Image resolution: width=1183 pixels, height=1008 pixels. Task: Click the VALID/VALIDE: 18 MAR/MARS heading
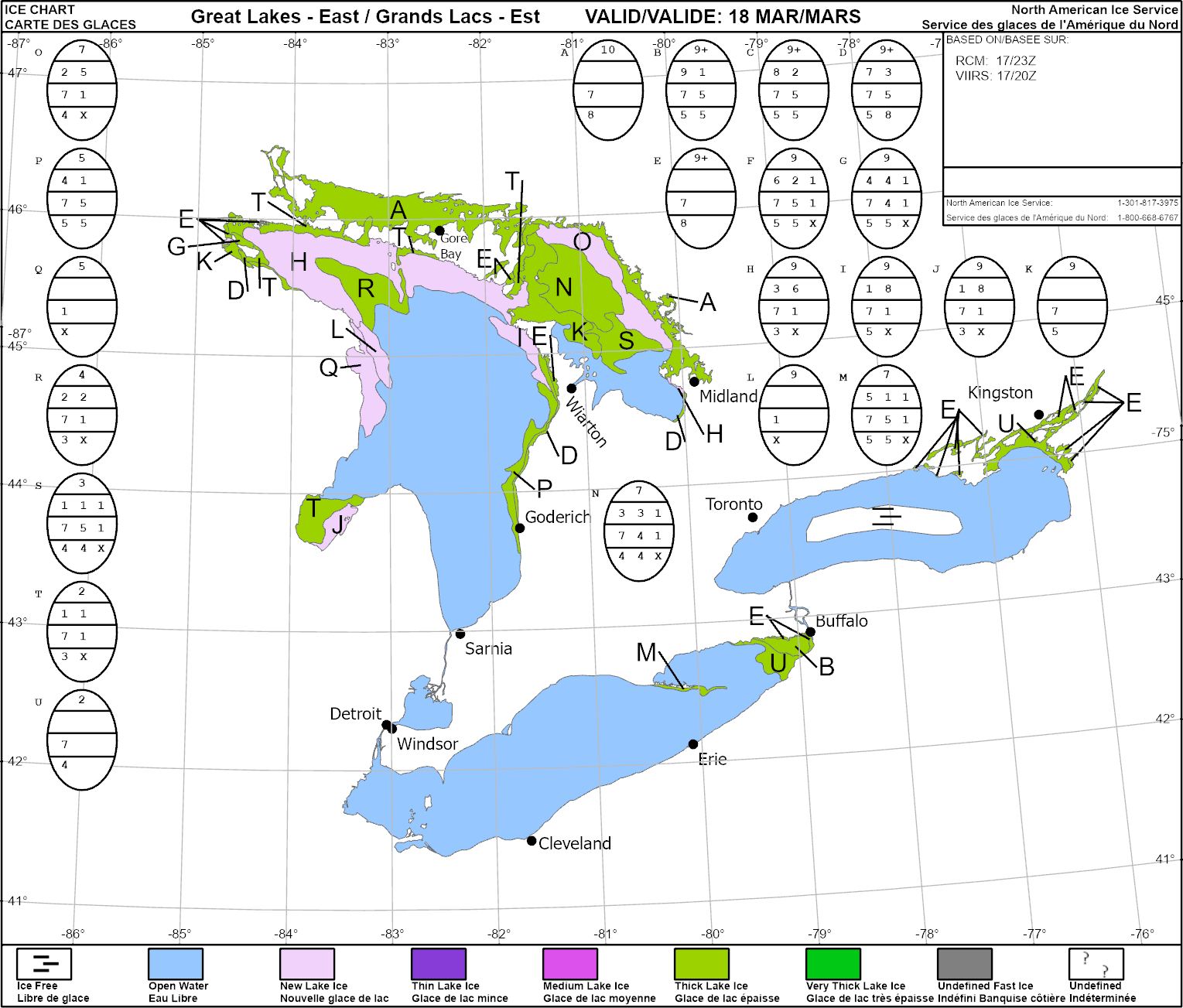point(722,17)
